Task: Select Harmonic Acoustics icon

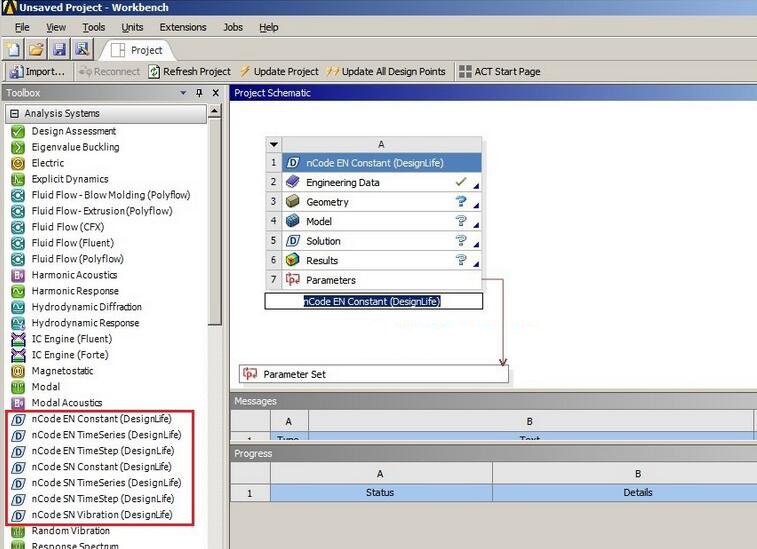Action: [x=18, y=275]
